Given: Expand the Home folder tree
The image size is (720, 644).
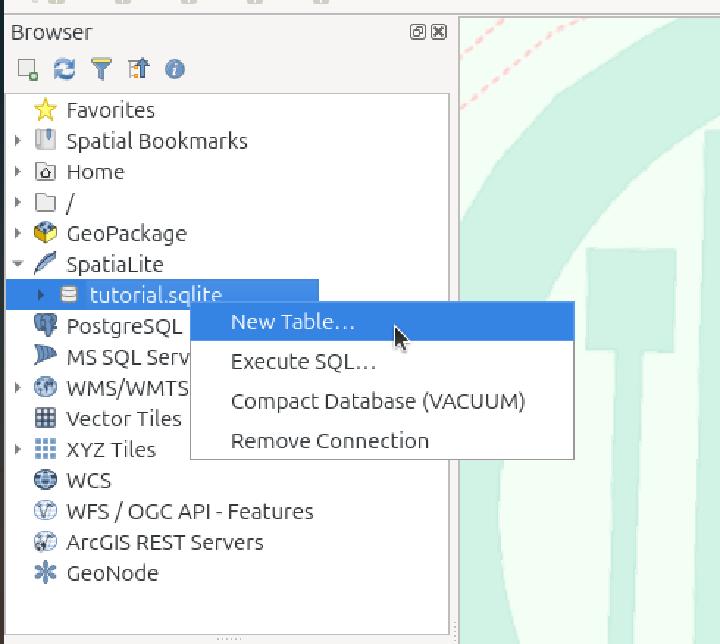Looking at the screenshot, I should [18, 172].
